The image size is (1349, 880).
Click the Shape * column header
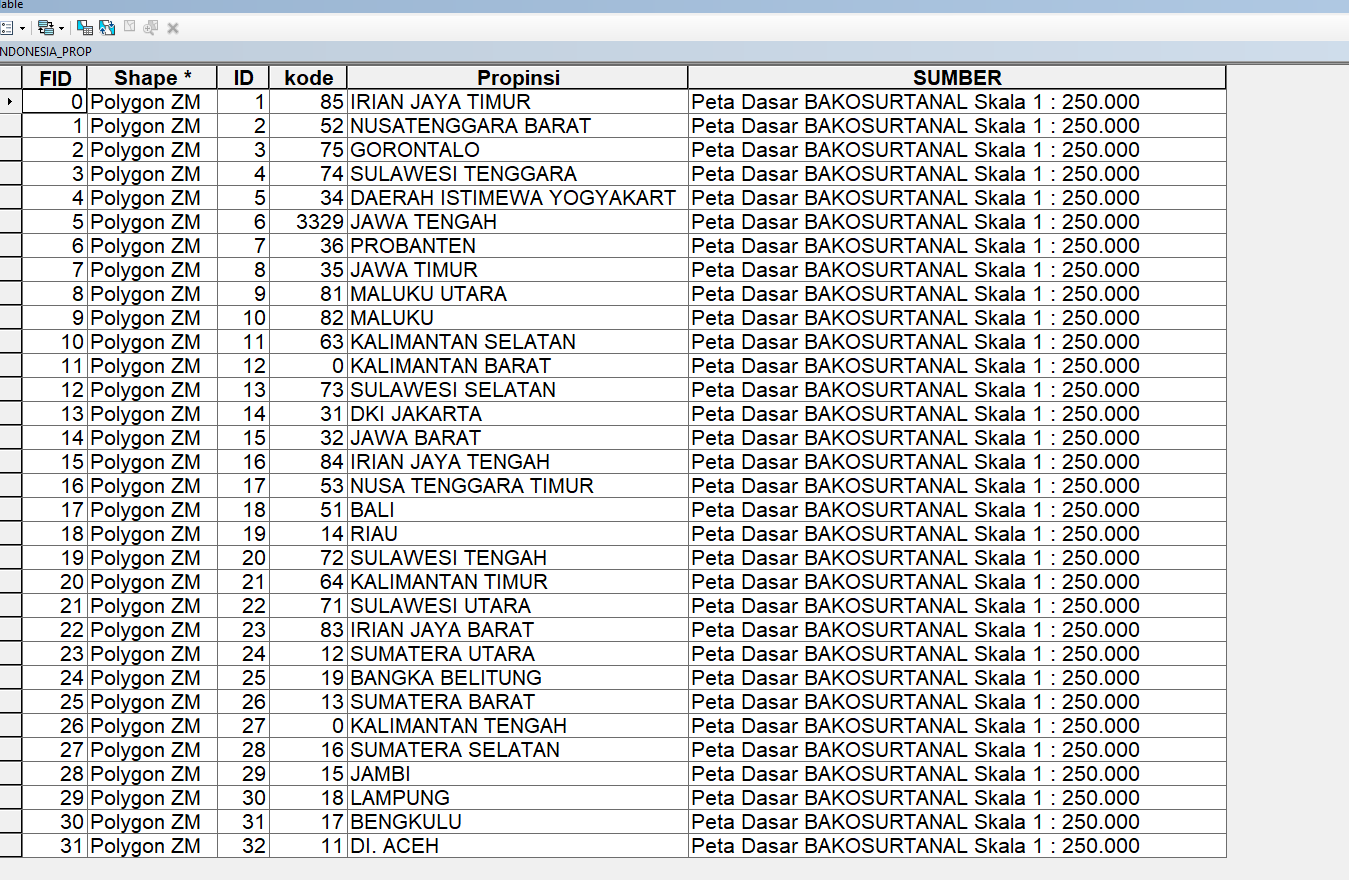click(152, 78)
